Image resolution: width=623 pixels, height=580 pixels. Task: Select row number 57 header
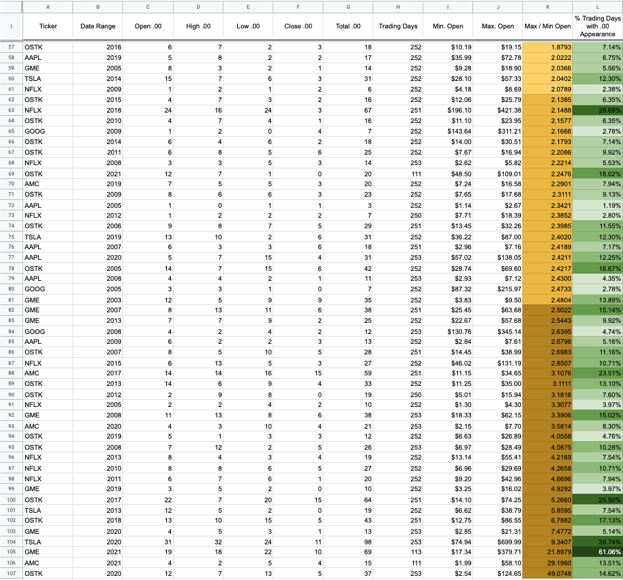11,47
